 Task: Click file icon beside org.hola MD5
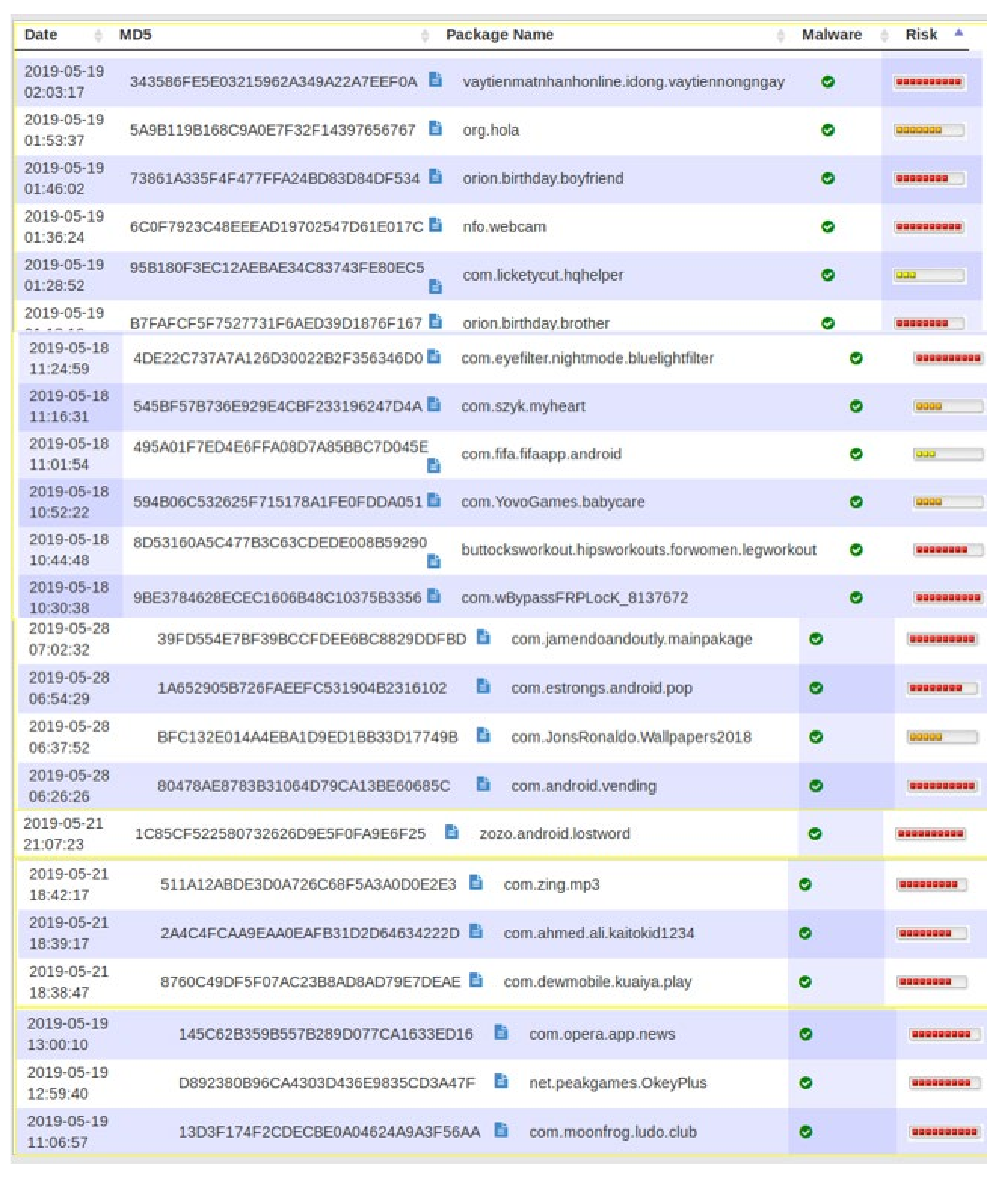[435, 128]
